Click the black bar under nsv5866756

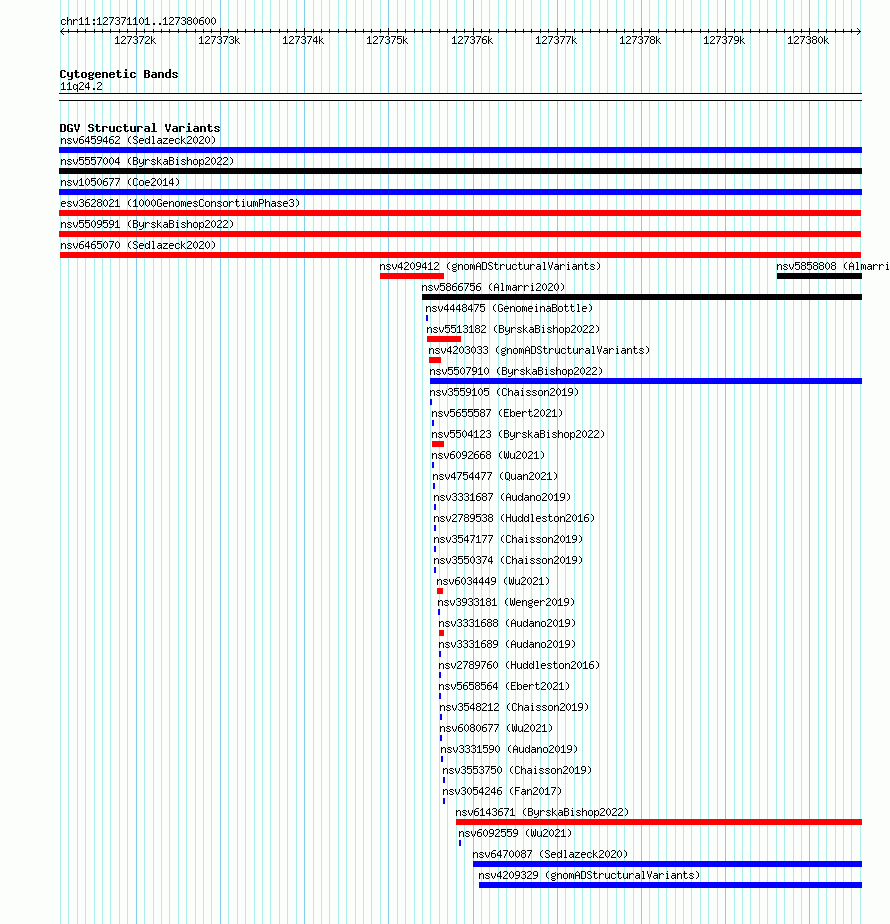642,298
